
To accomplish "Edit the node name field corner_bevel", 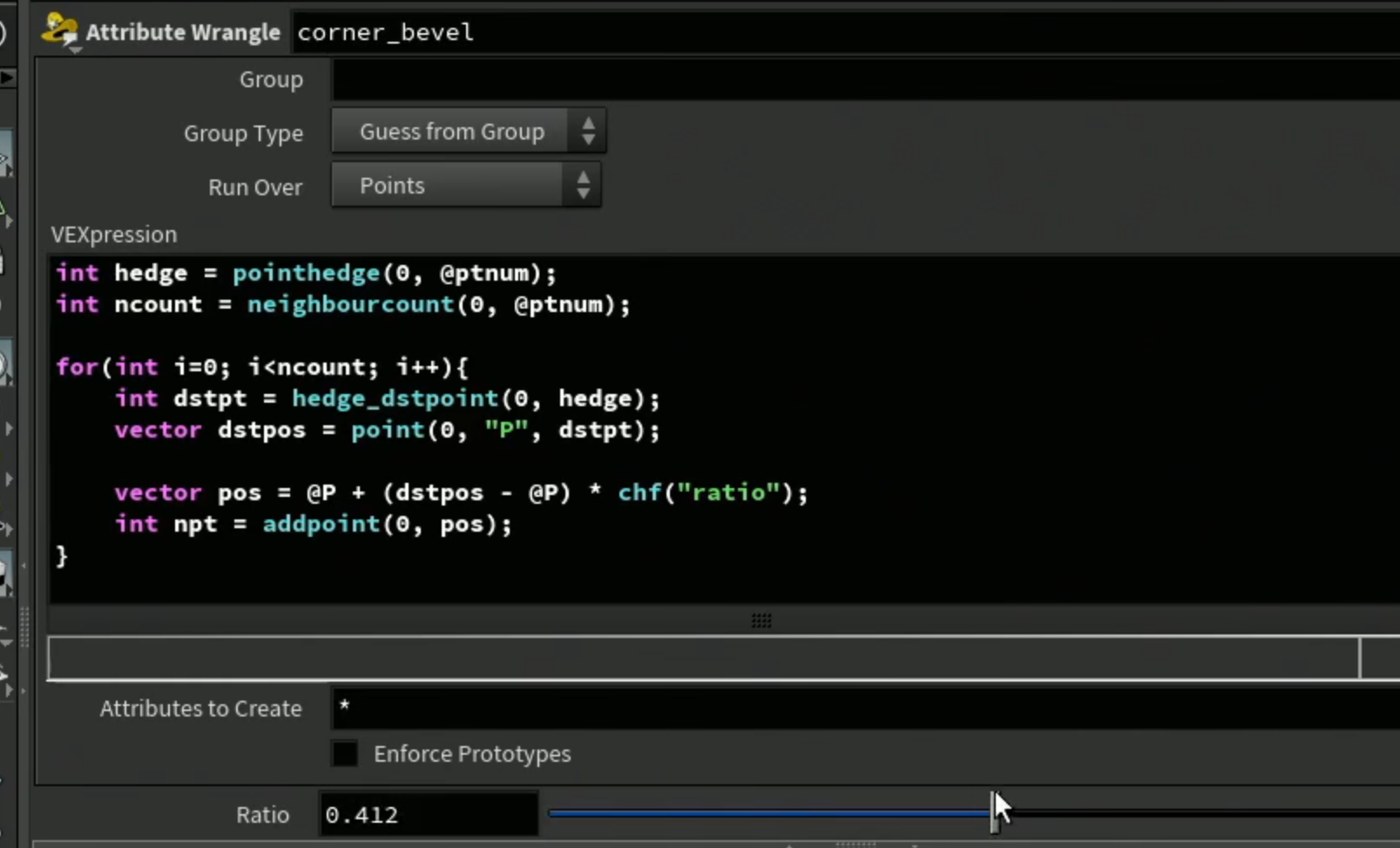I will point(846,32).
